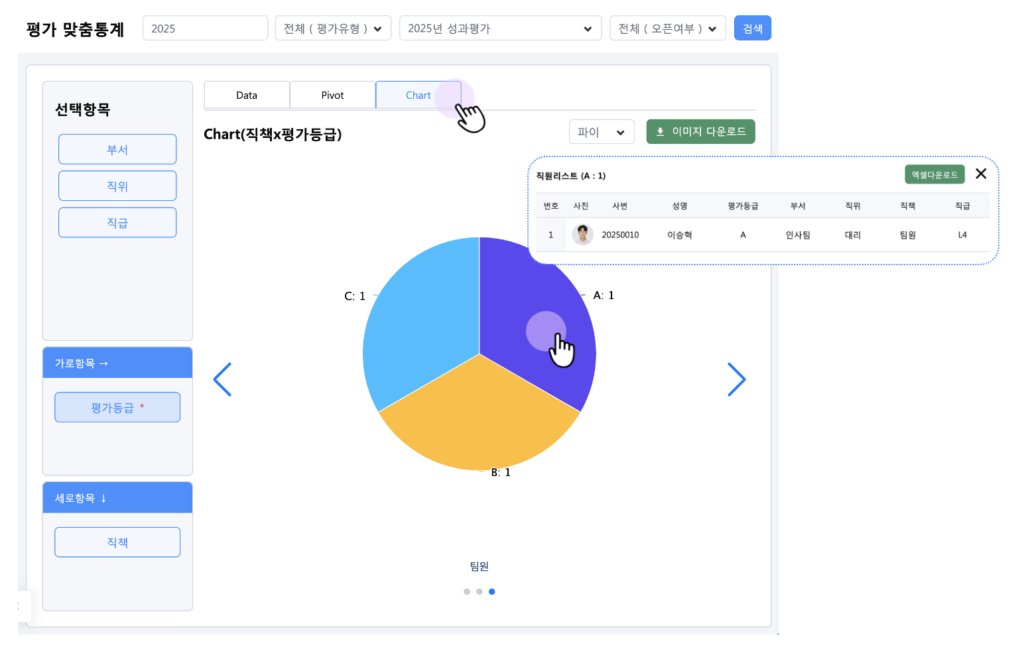Select the 부서 item in 선택항목
The image size is (1024, 667).
[117, 150]
